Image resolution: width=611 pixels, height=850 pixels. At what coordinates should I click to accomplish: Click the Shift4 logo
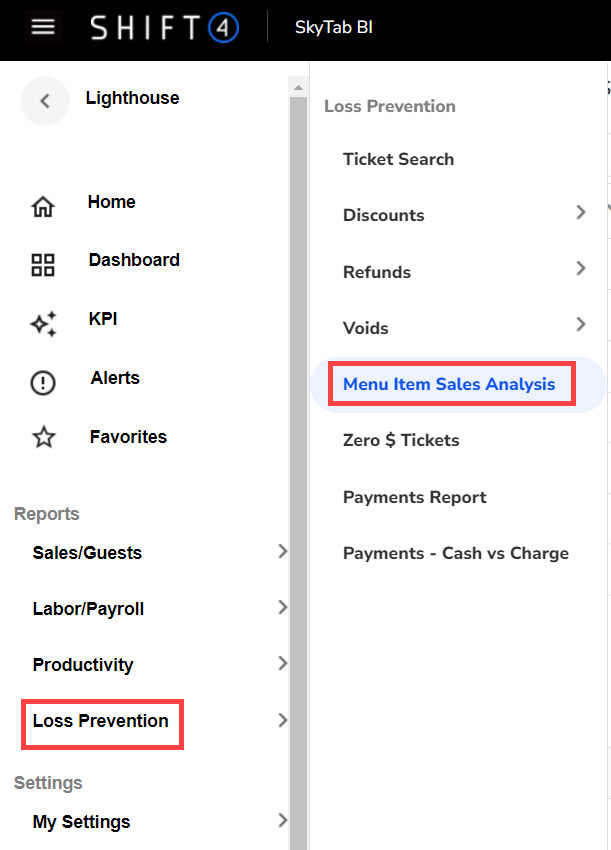click(164, 28)
